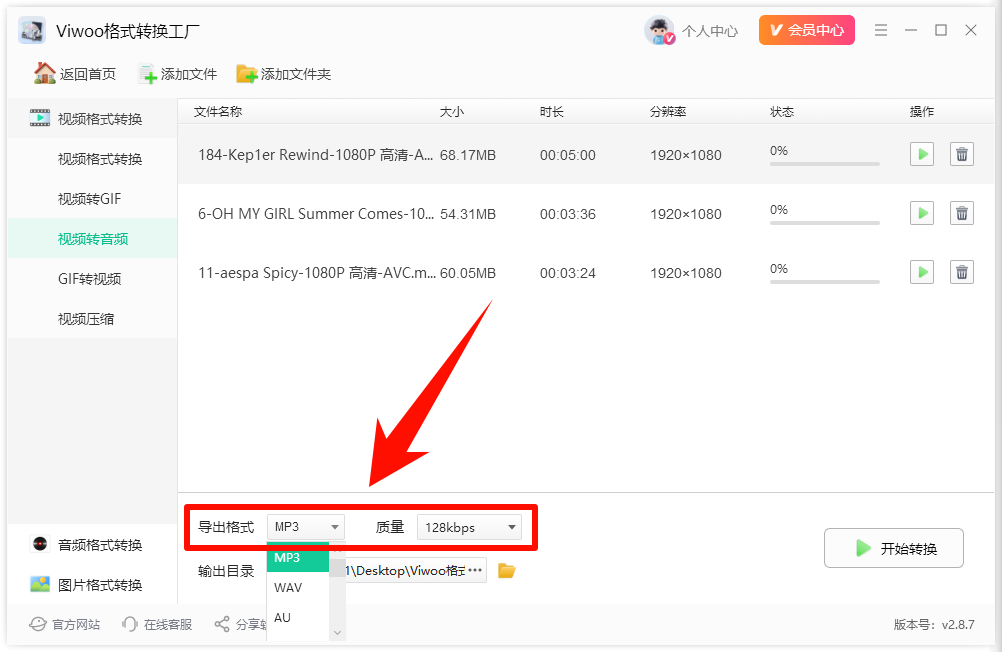
Task: Open the 会员中心 membership button
Action: click(x=806, y=30)
